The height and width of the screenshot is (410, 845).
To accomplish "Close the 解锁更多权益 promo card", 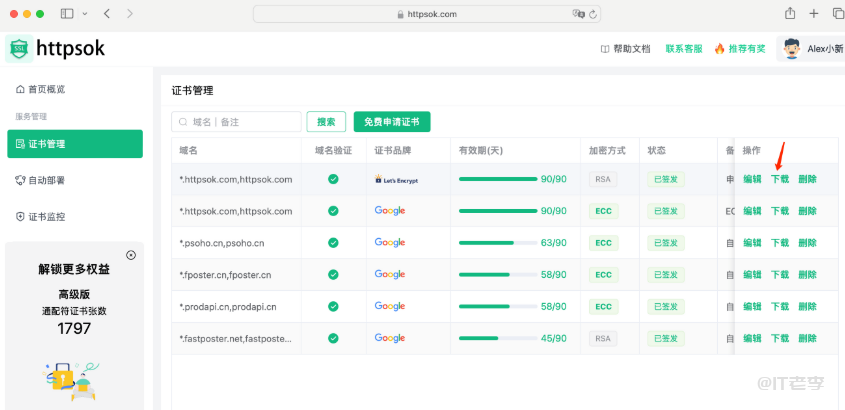I will (x=131, y=255).
